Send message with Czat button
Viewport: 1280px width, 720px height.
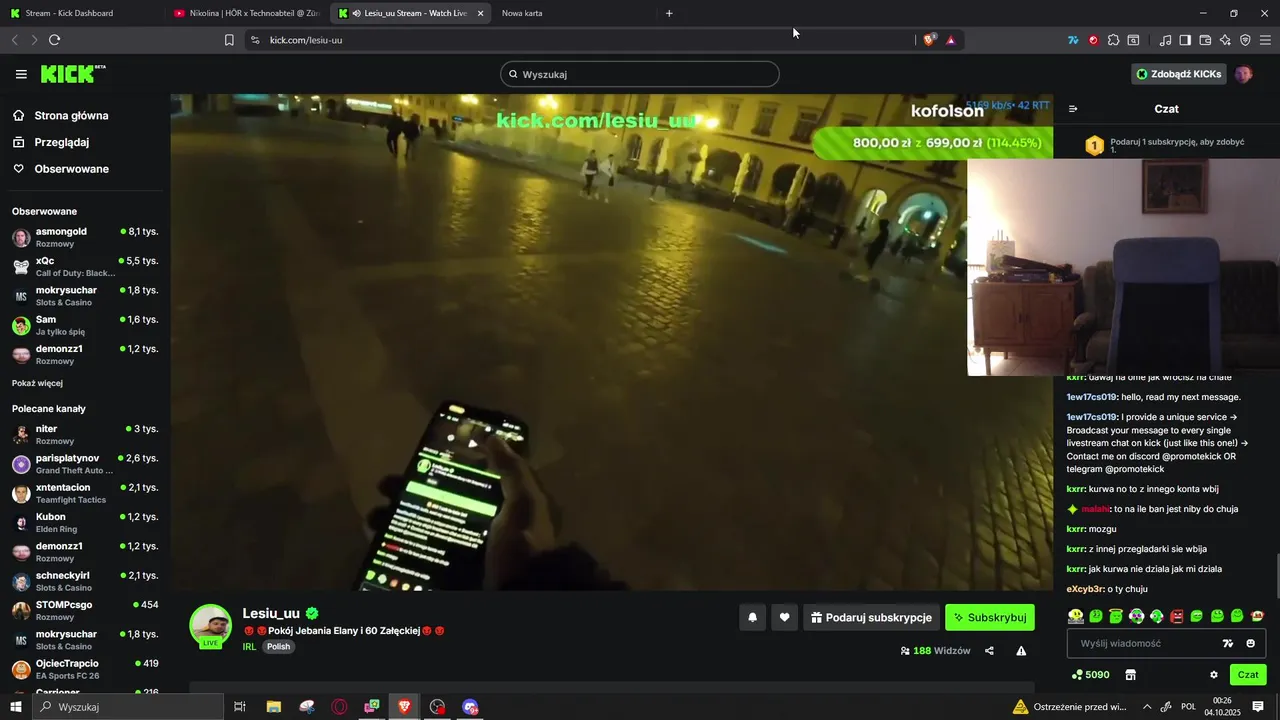click(1248, 675)
